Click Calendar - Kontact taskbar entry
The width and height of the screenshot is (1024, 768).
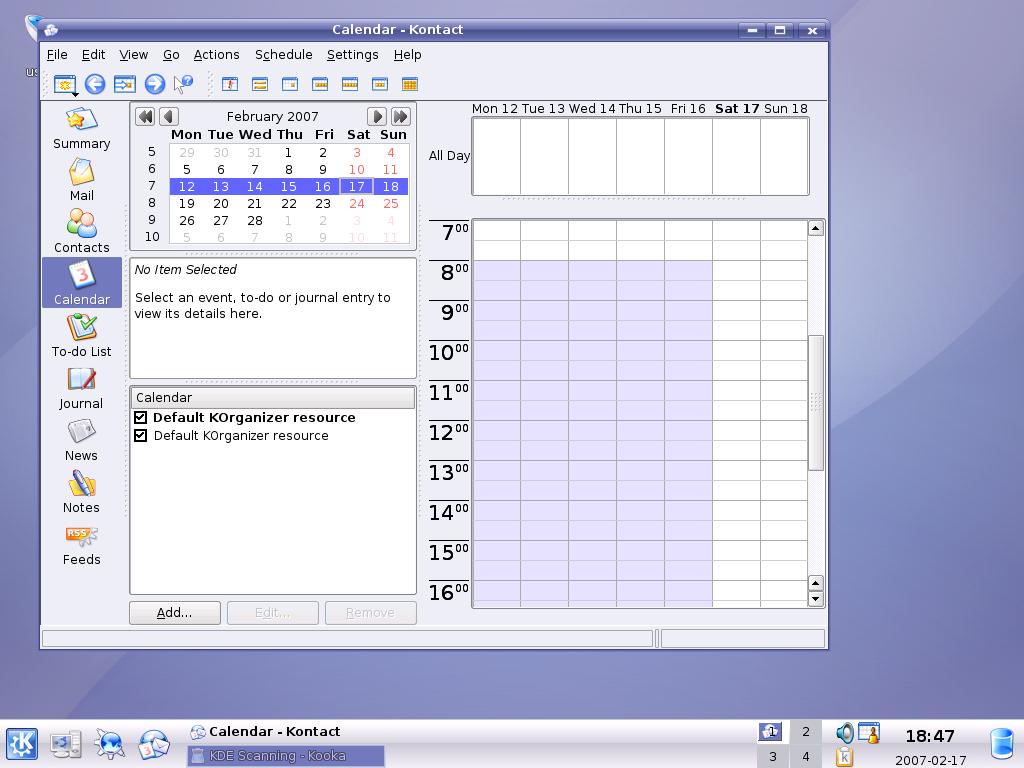click(286, 731)
